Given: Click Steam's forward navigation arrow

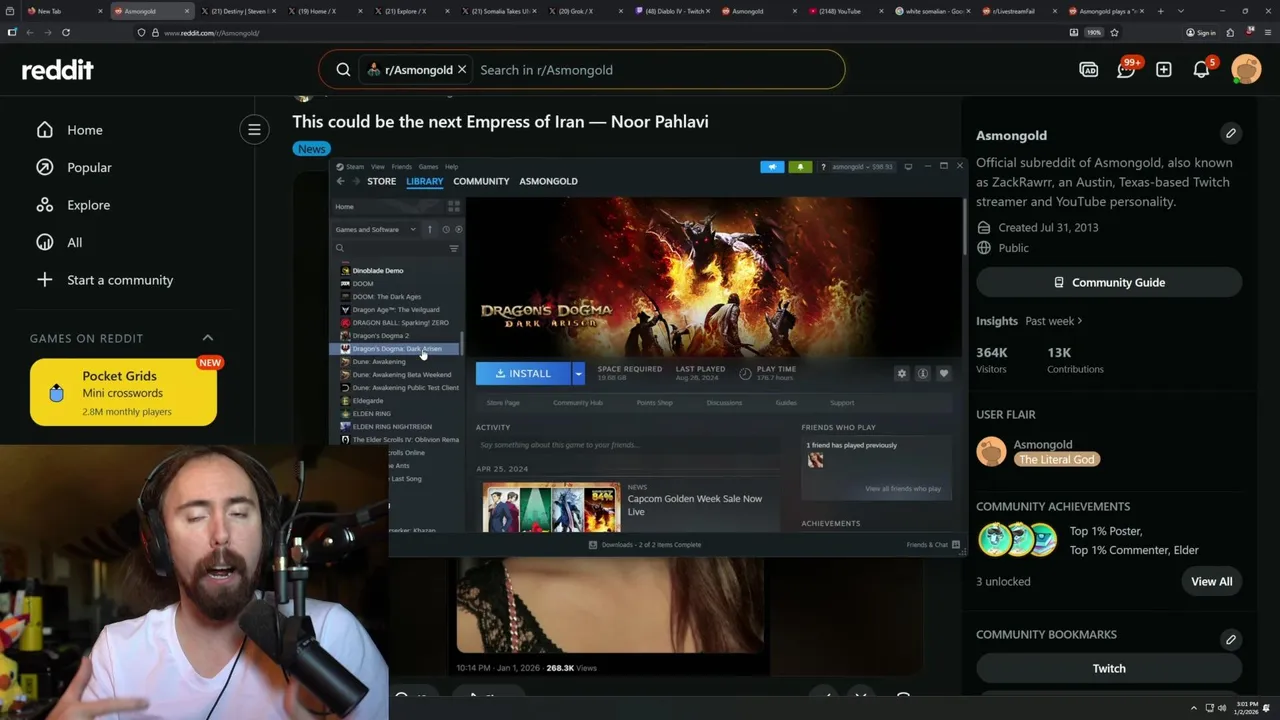Looking at the screenshot, I should point(355,181).
